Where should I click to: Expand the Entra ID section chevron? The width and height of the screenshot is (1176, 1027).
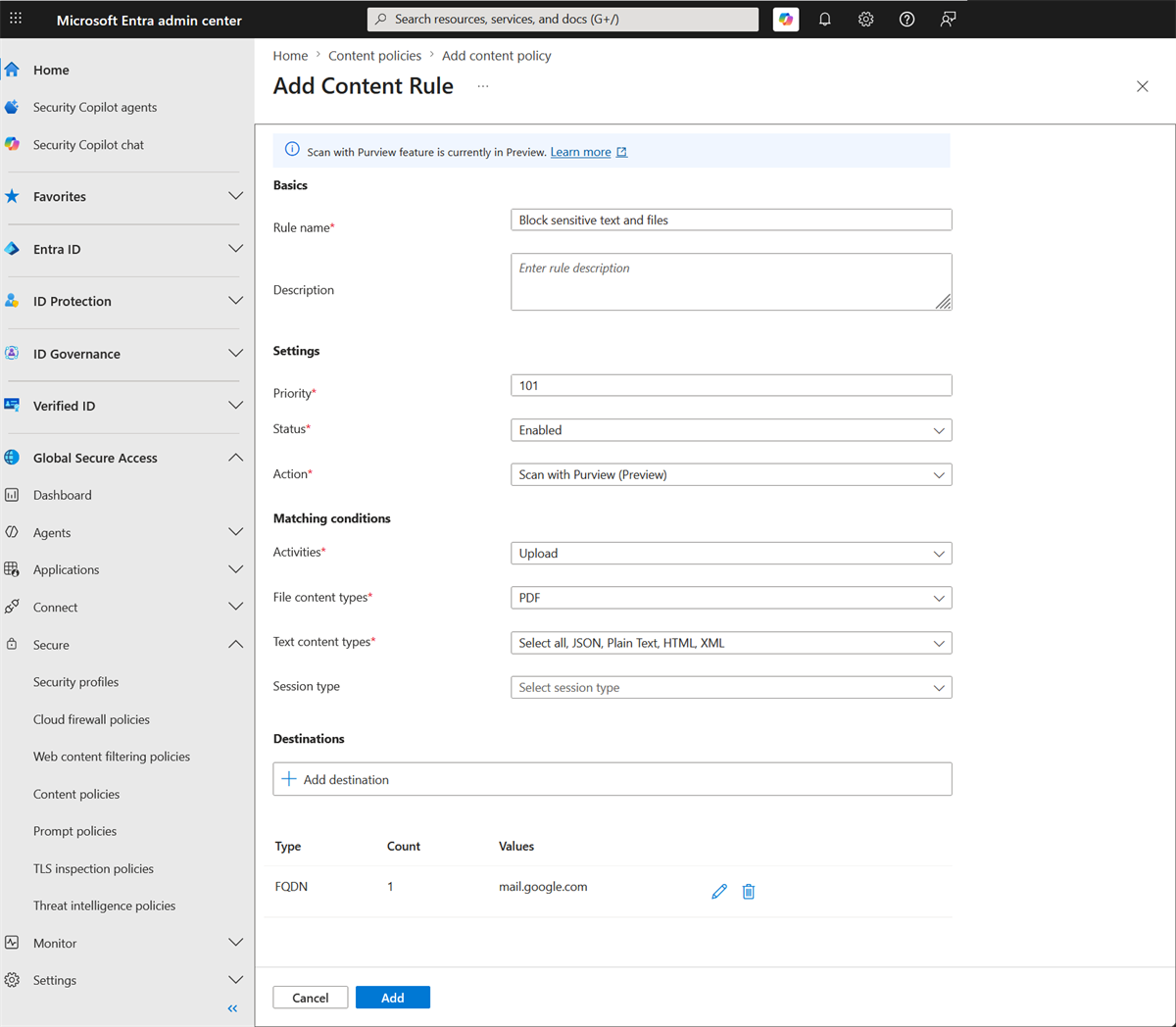click(235, 249)
